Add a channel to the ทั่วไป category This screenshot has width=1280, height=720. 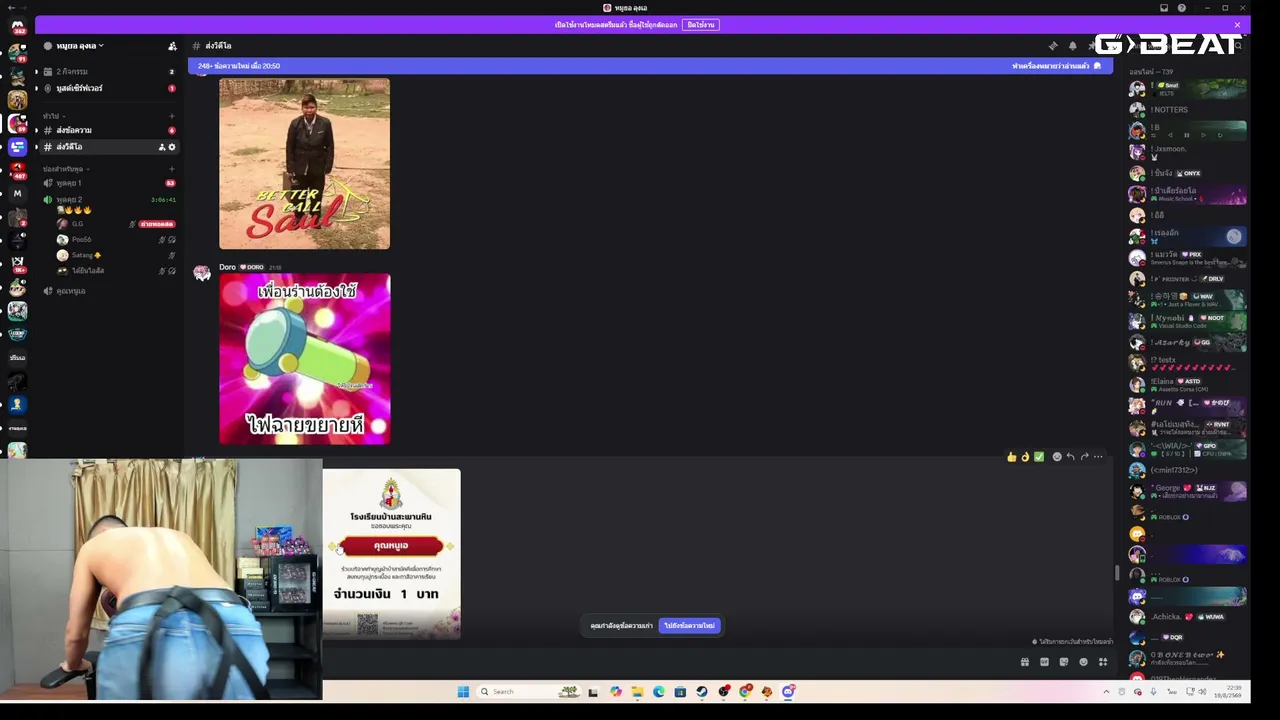click(x=172, y=116)
